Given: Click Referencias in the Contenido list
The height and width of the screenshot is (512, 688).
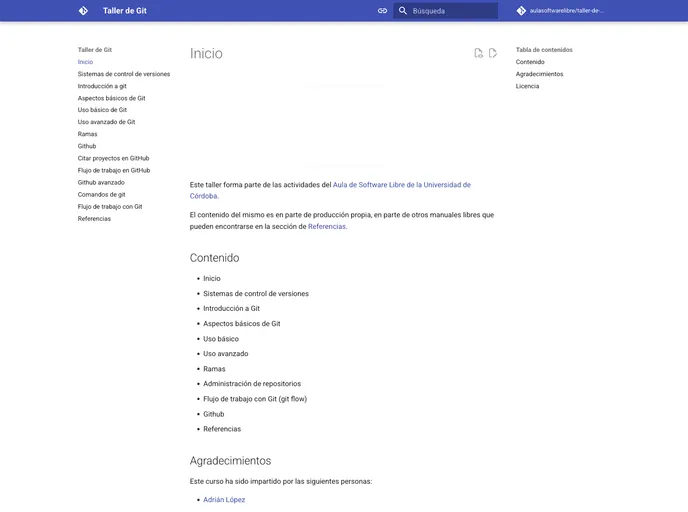Looking at the screenshot, I should click(x=222, y=429).
